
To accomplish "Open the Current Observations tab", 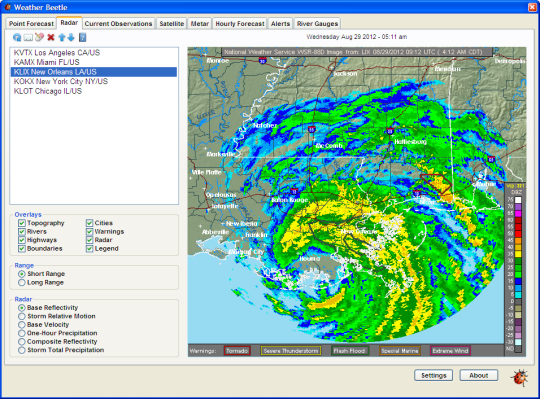I will pyautogui.click(x=118, y=23).
